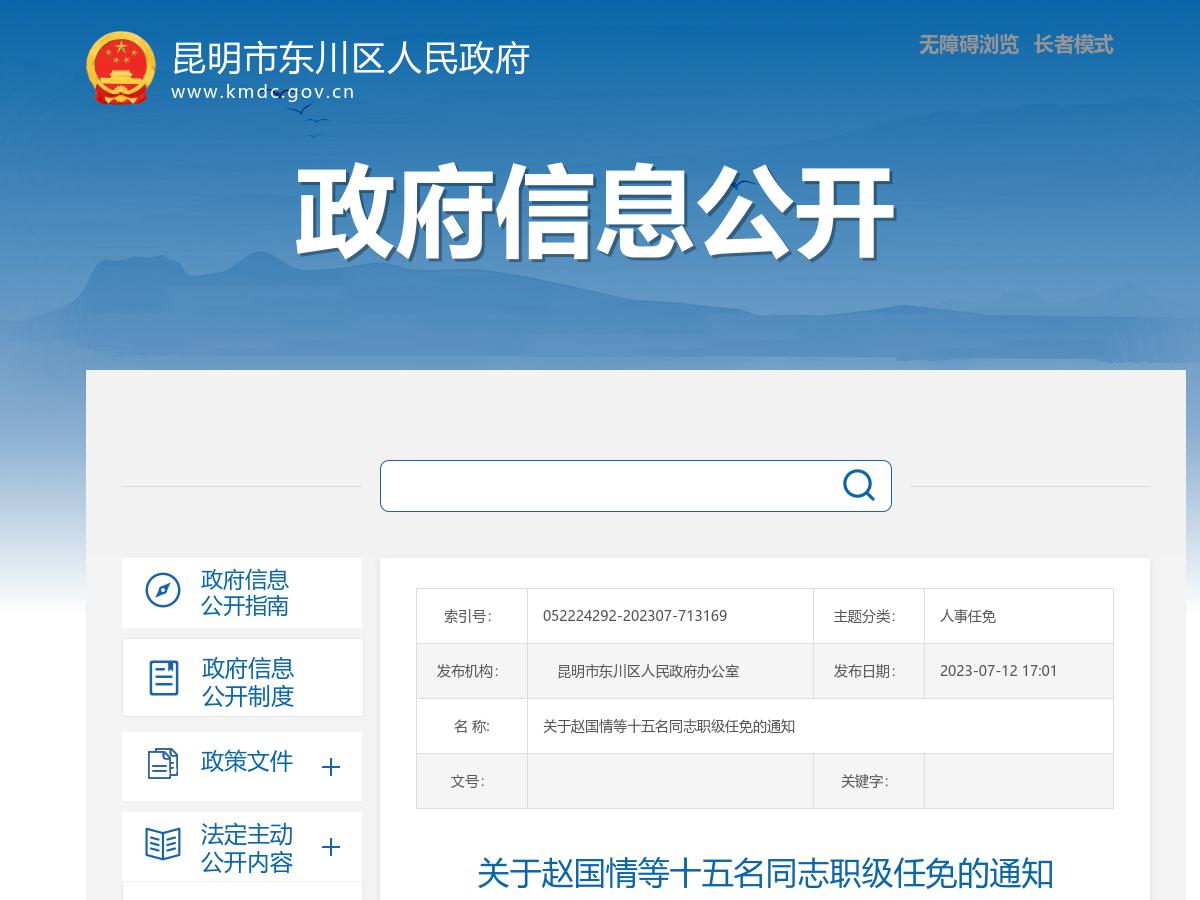Image resolution: width=1200 pixels, height=900 pixels.
Task: Click the 无障碍浏览 link
Action: coord(968,44)
